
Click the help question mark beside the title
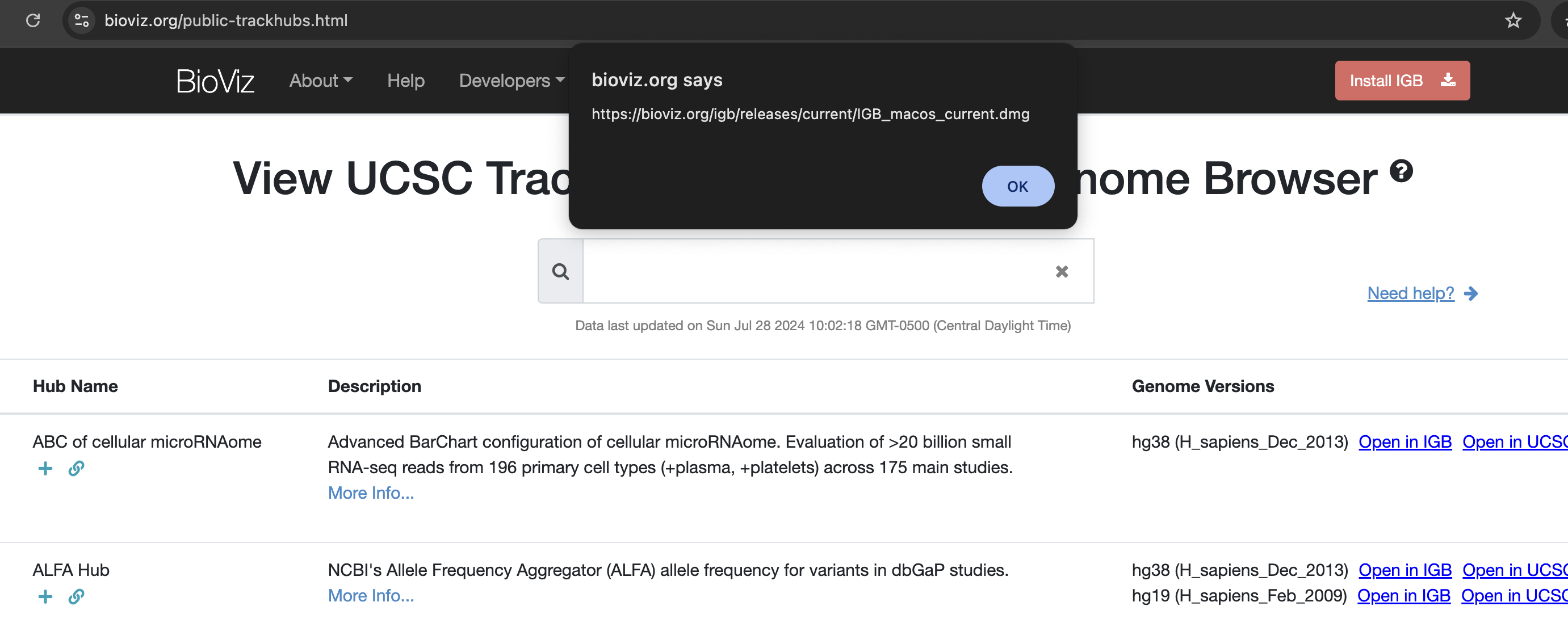click(1401, 170)
